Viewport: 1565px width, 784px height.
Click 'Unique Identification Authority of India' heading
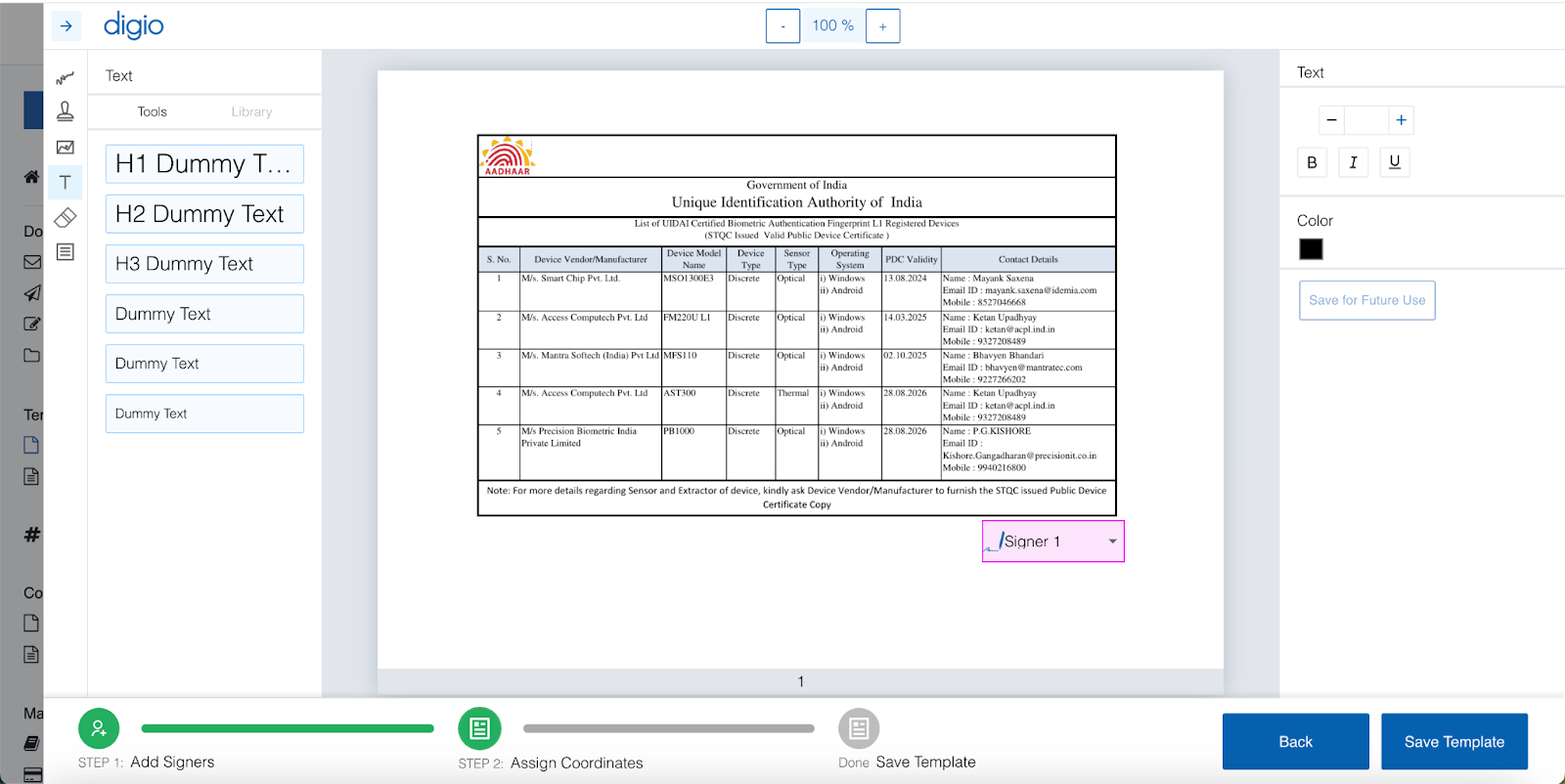point(797,202)
